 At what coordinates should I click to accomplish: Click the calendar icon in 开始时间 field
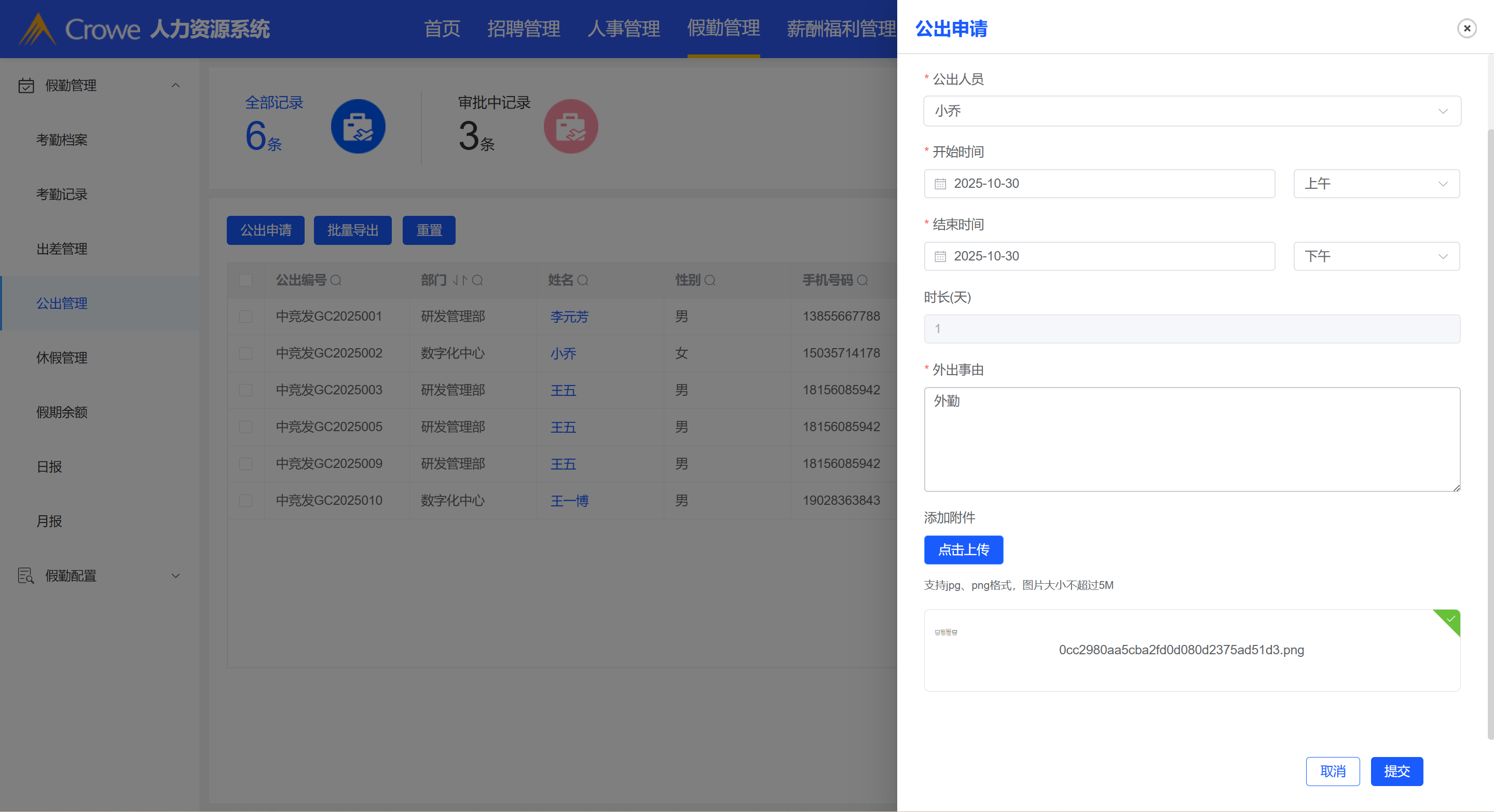940,184
